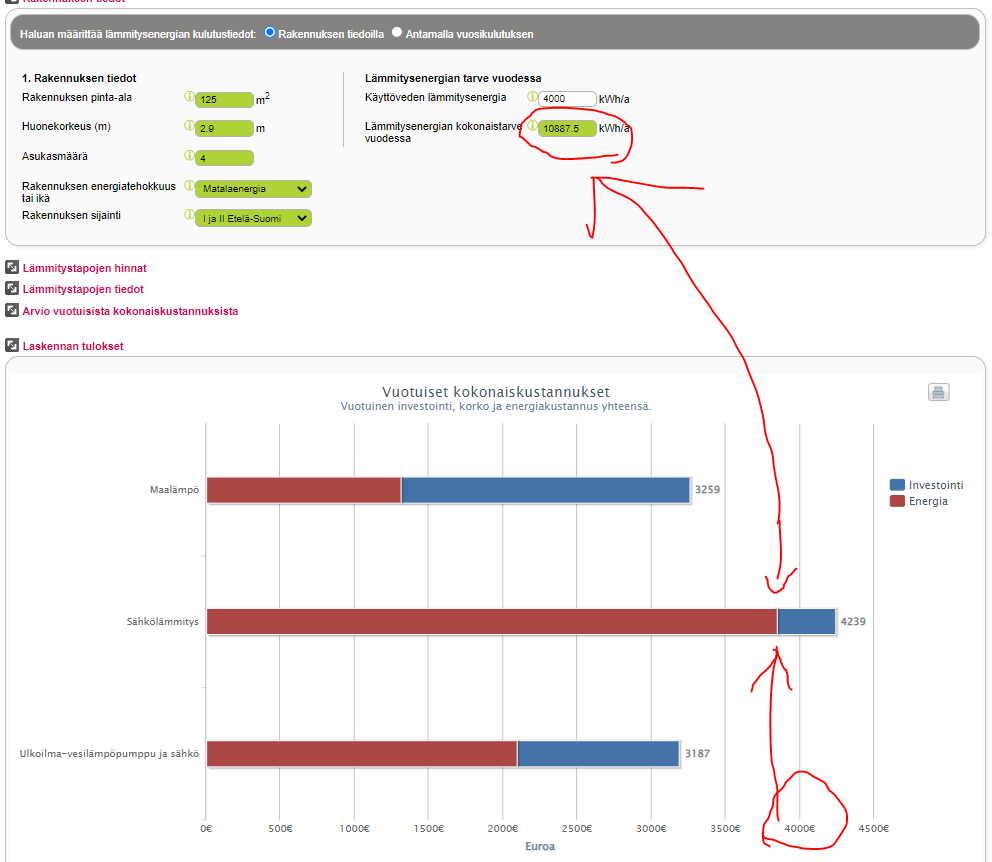The height and width of the screenshot is (862, 992).
Task: Toggle the Investointi legend series
Action: (x=936, y=485)
